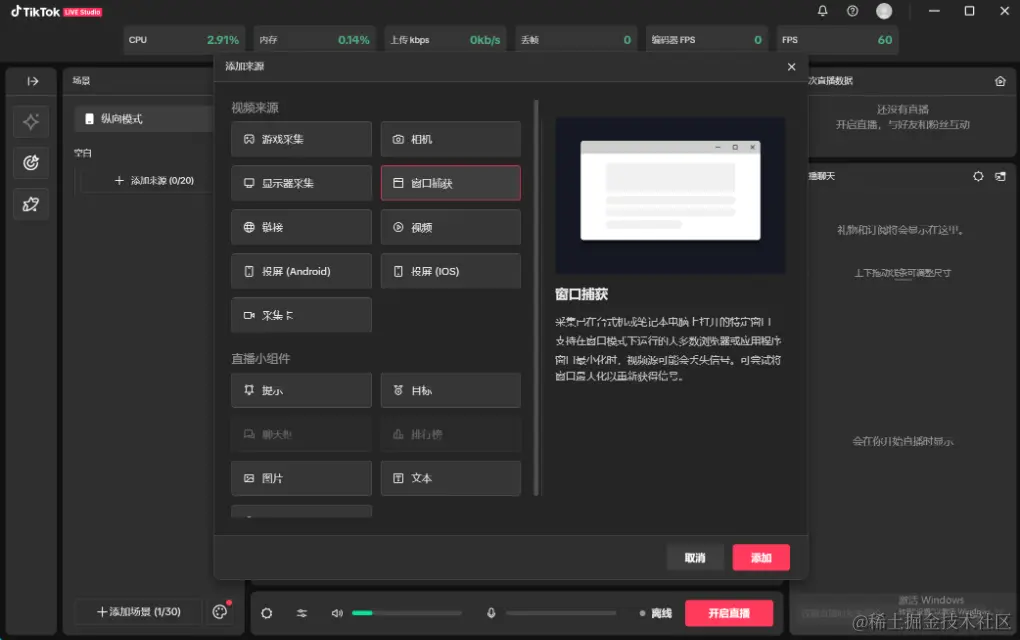Select the 纵向模式 portrait scene
Screen dimensions: 1020x640
click(x=144, y=118)
